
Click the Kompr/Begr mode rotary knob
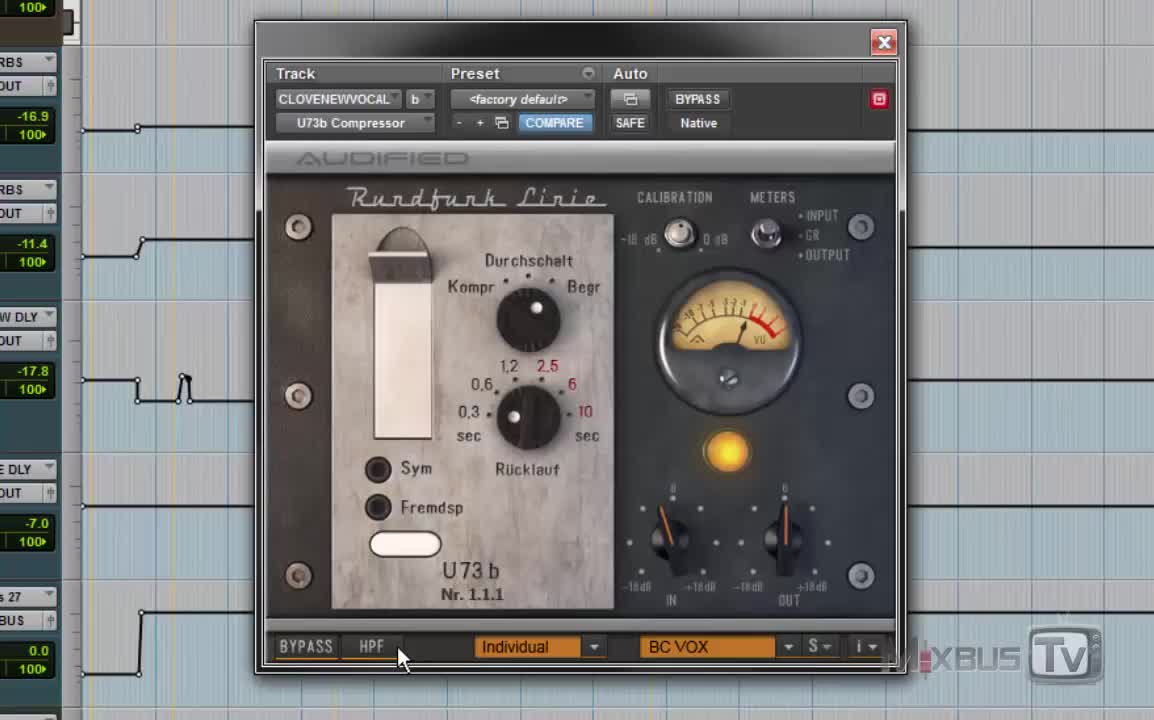(x=528, y=320)
